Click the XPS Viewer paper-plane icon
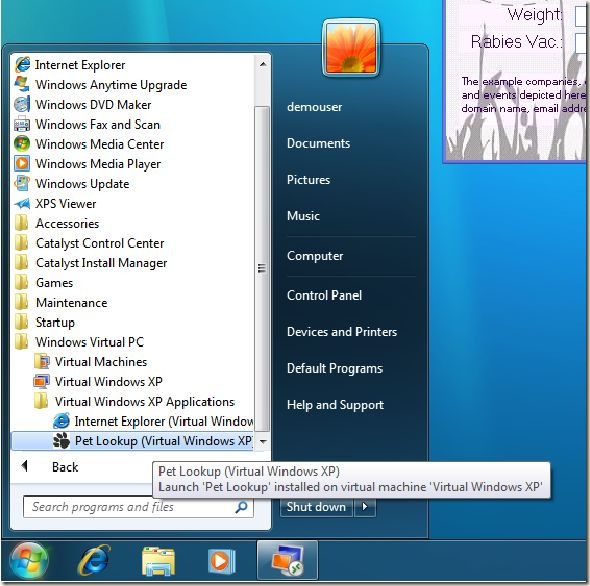This screenshot has width=590, height=586. point(22,204)
